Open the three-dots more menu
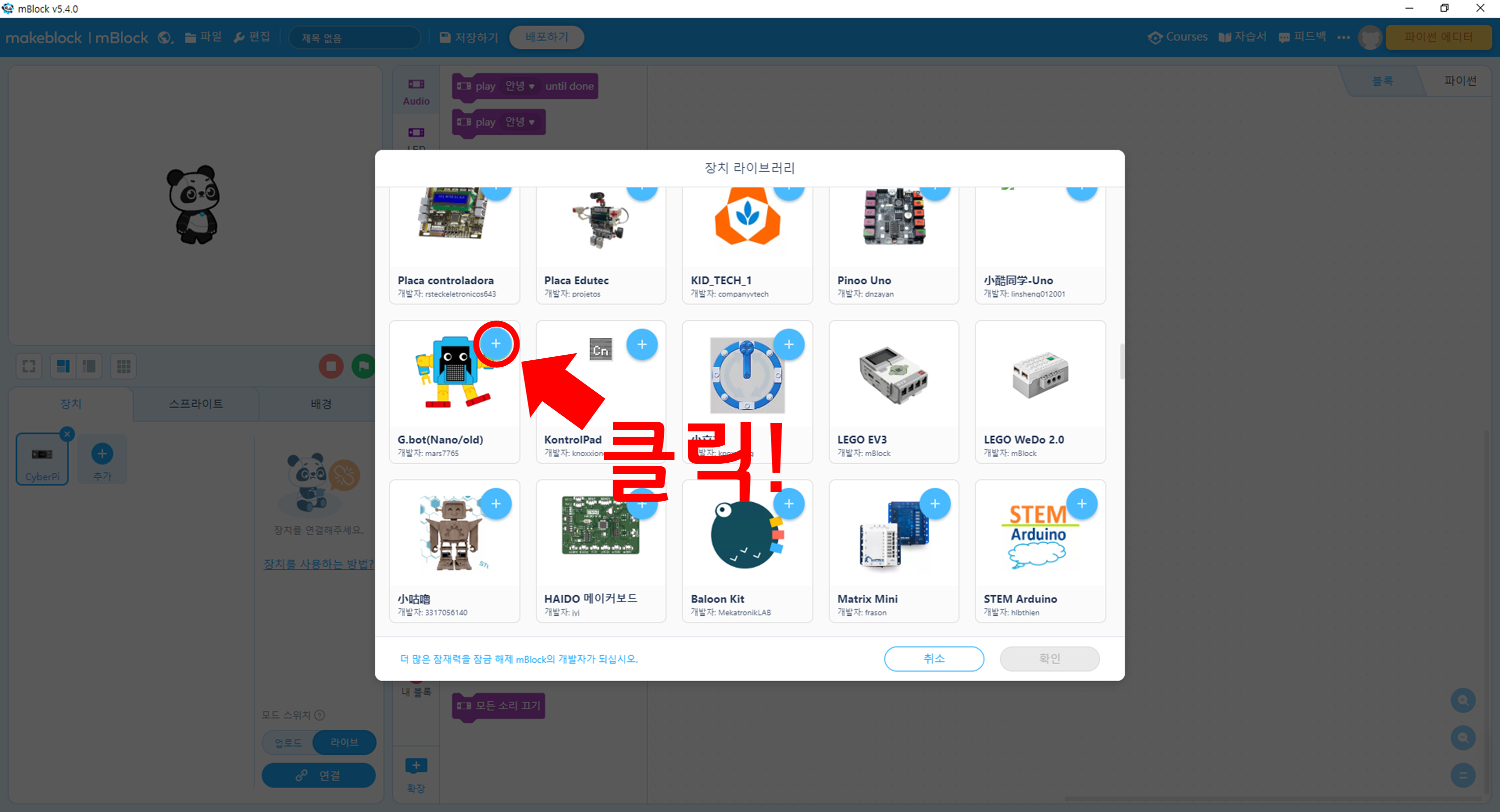Image resolution: width=1500 pixels, height=812 pixels. [x=1343, y=38]
